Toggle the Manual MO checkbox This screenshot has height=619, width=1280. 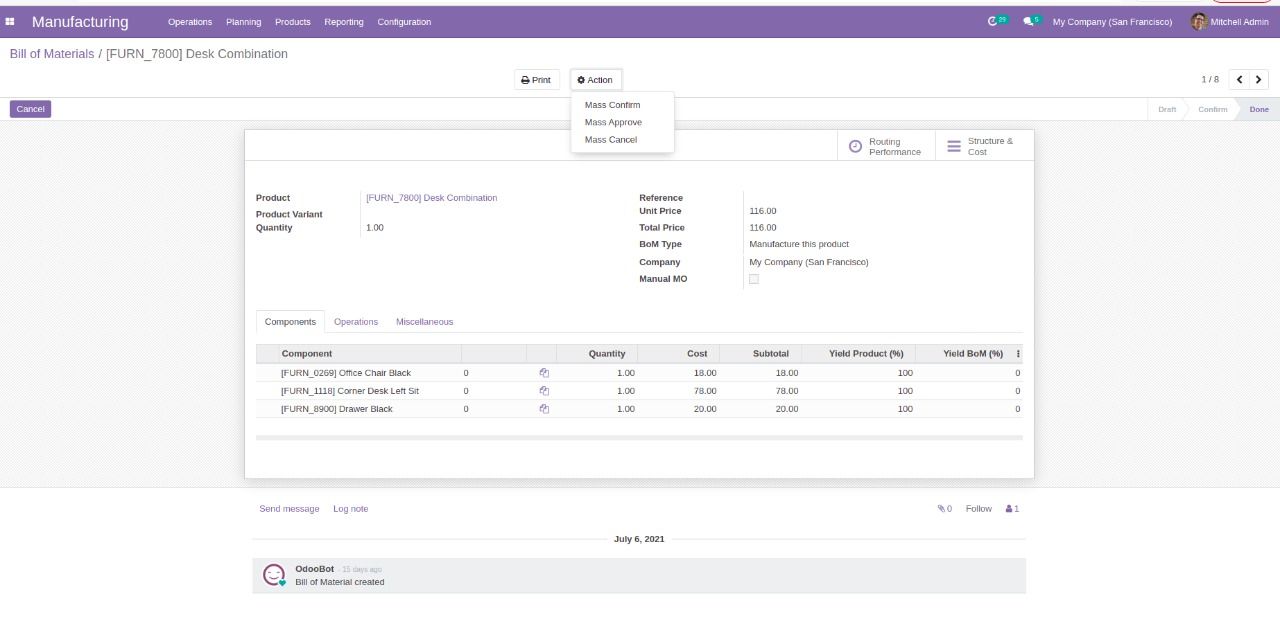tap(754, 279)
